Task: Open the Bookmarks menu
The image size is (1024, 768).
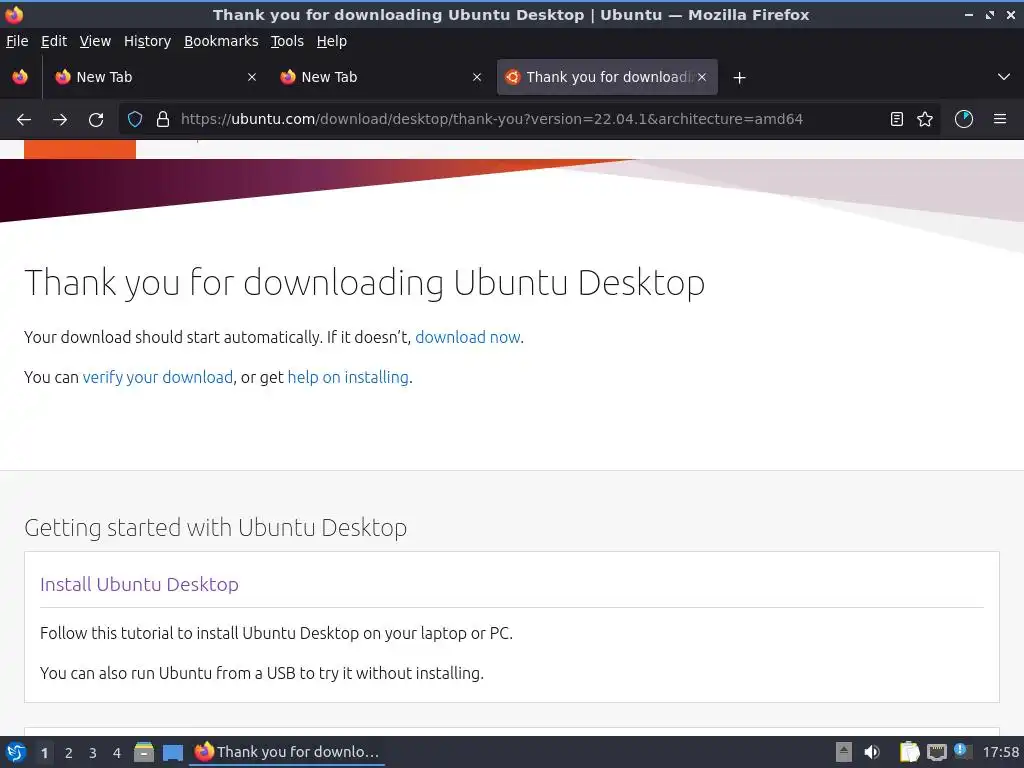Action: coord(221,41)
